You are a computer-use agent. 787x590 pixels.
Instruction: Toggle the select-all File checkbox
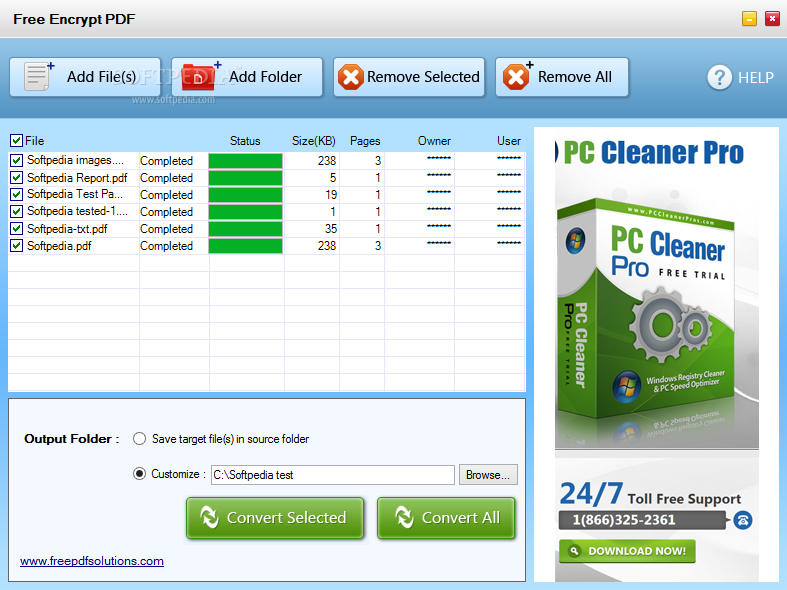[x=16, y=140]
